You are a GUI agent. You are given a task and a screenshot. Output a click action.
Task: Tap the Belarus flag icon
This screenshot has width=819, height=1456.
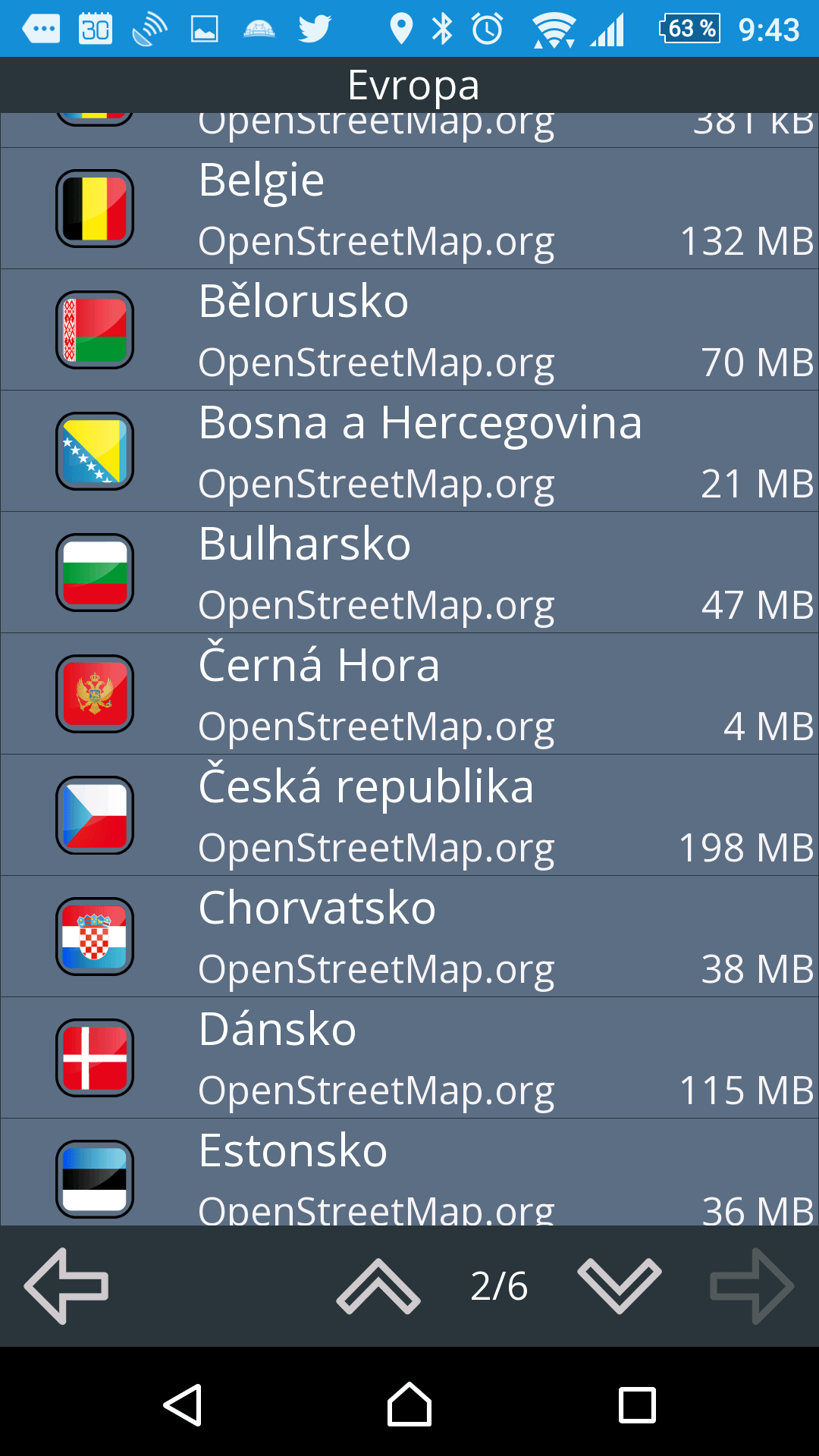95,330
